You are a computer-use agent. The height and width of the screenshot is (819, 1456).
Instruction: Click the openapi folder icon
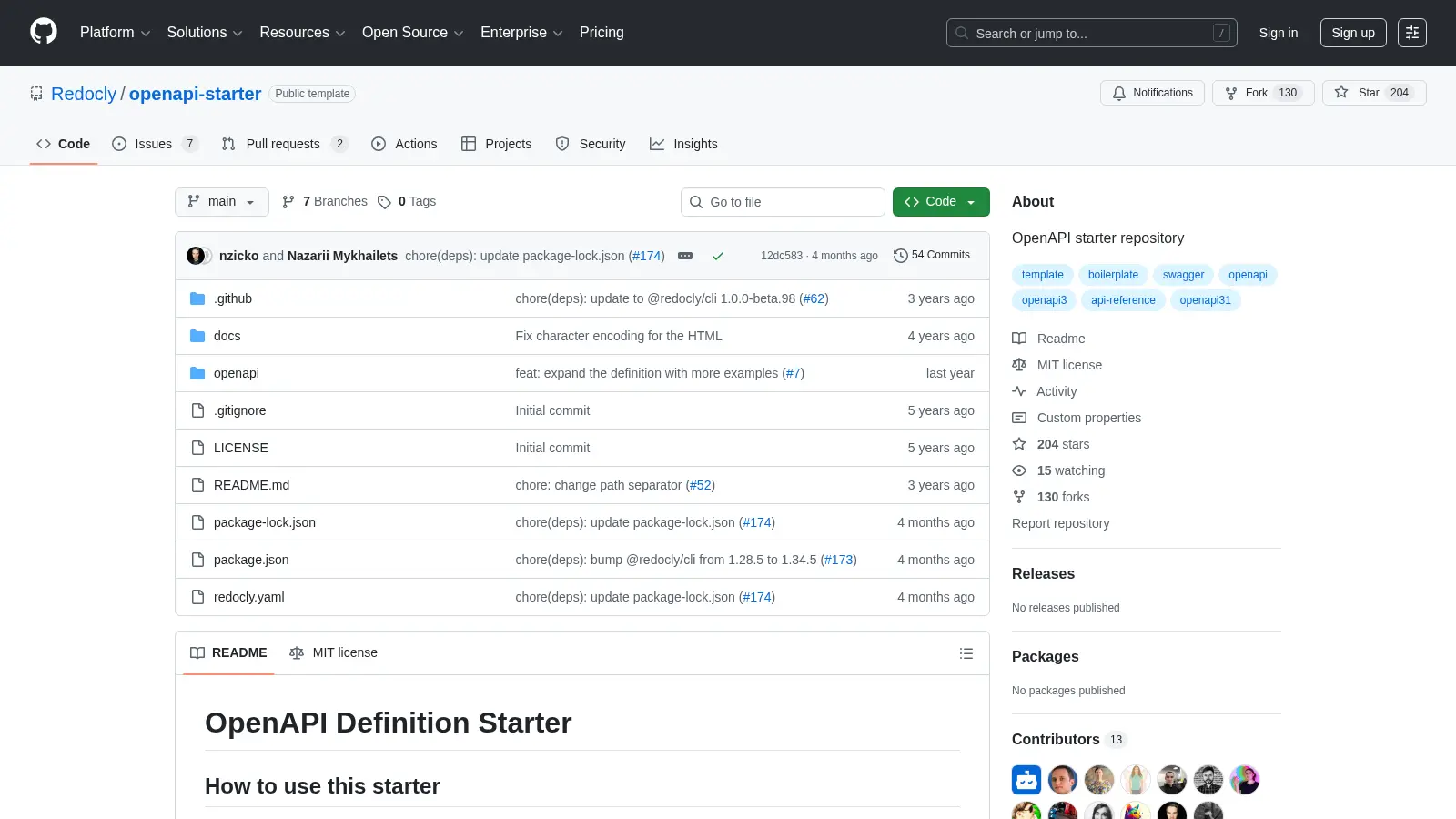[x=197, y=373]
